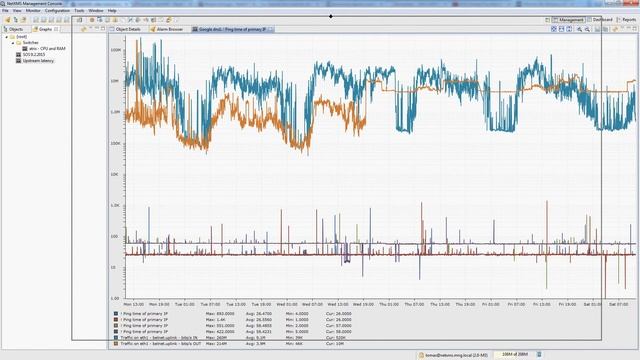Click the round orange toolbar icon

[x=92, y=20]
